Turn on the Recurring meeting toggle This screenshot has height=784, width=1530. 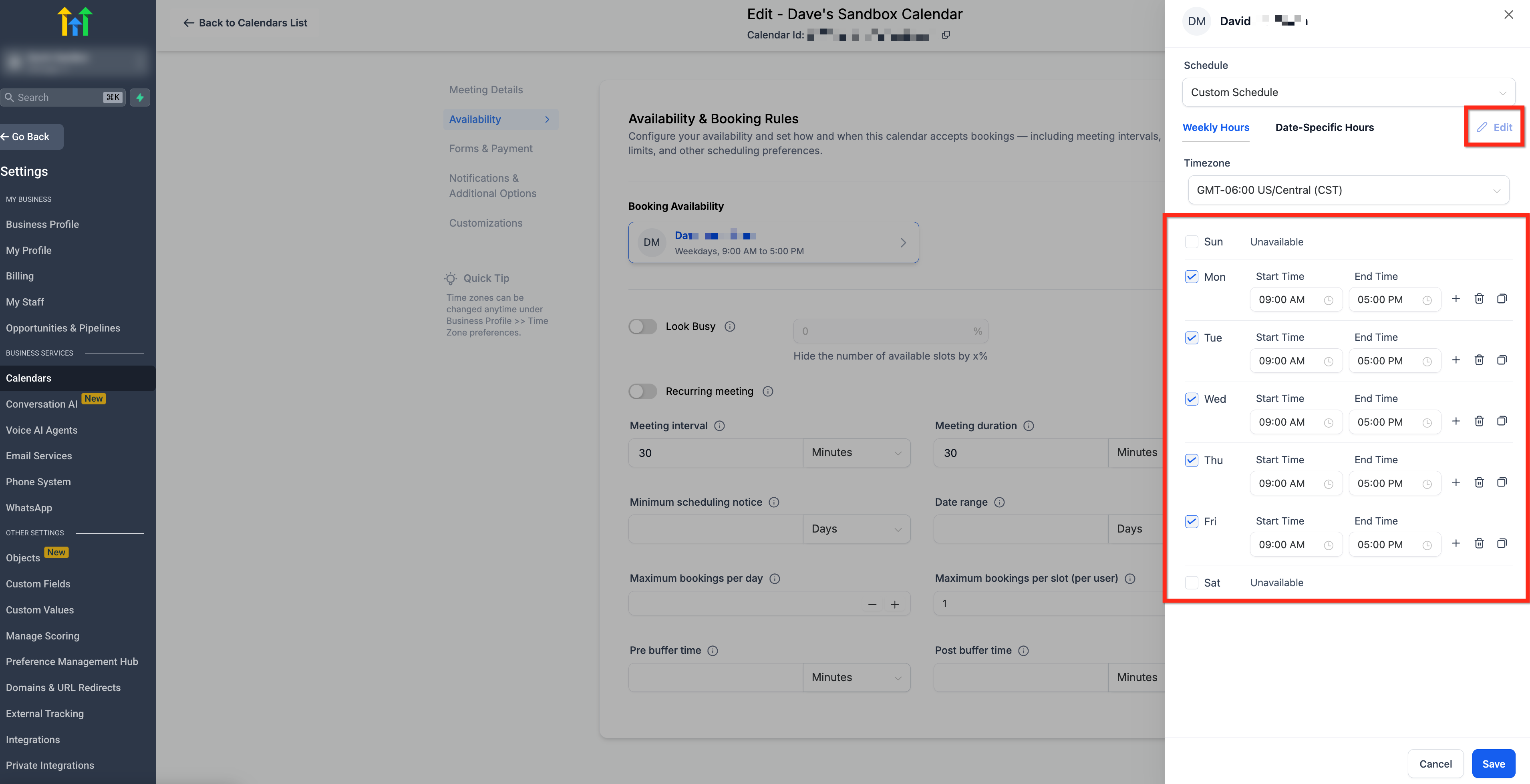tap(643, 392)
